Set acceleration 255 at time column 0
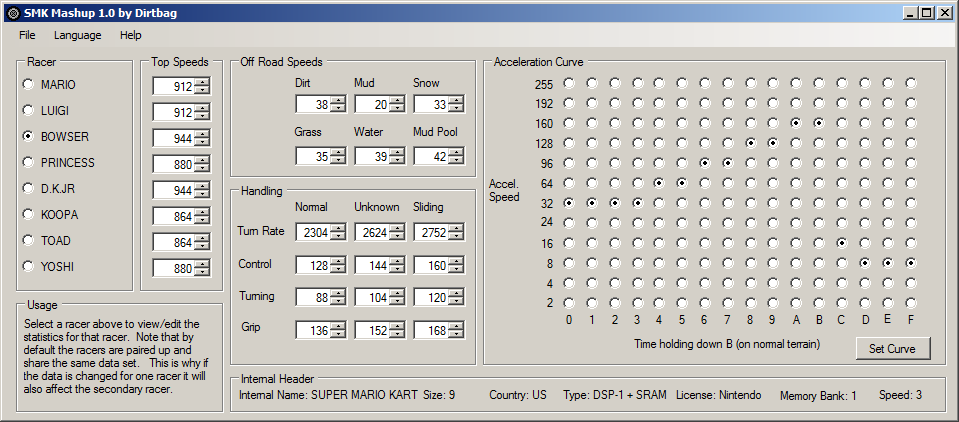Screen dimensions: 959x422 tap(569, 83)
